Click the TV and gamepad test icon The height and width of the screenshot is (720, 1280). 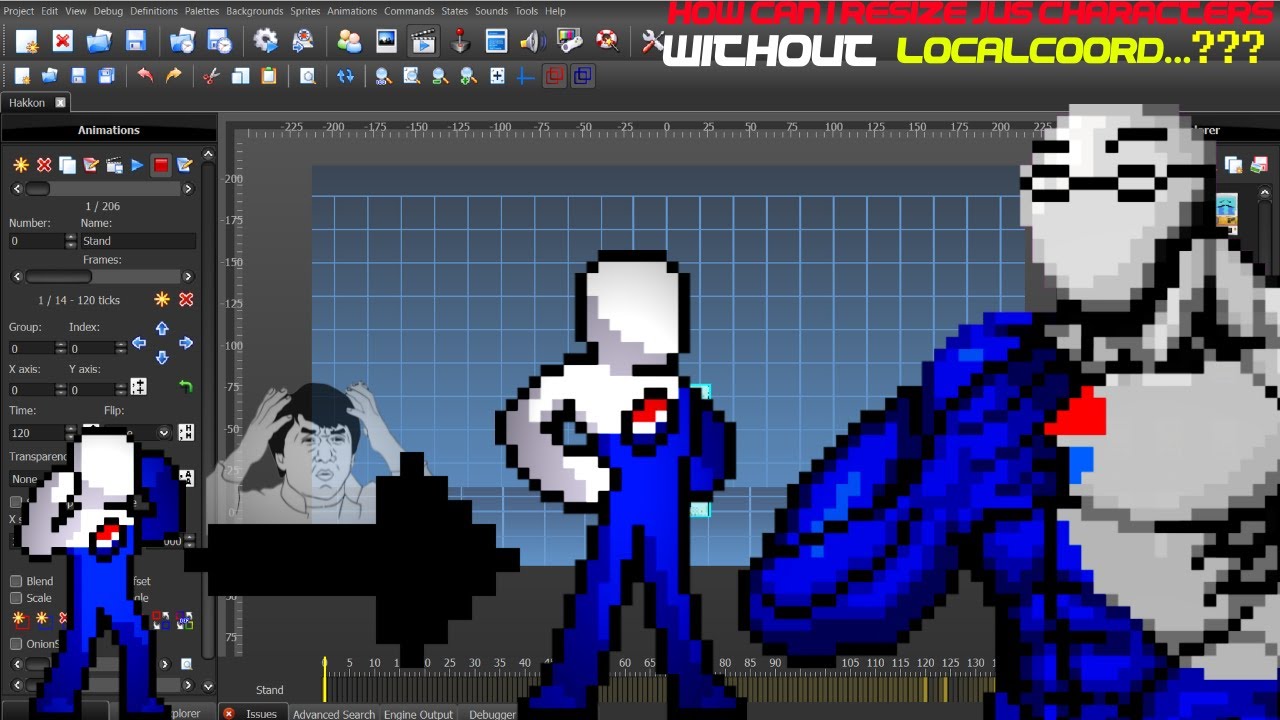click(569, 41)
